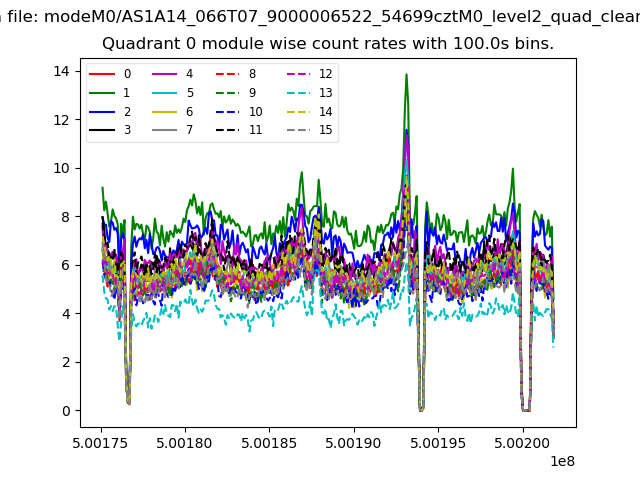
Task: Click the red line swatch for module 0
Action: (103, 74)
